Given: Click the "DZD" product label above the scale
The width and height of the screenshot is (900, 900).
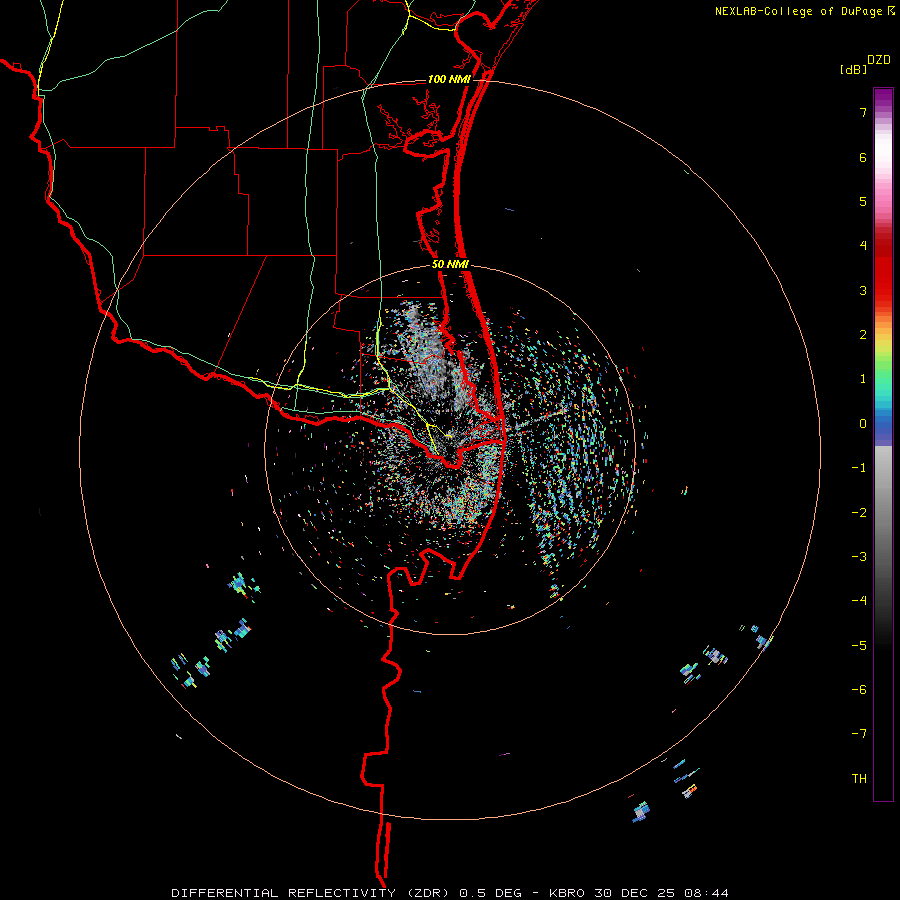Looking at the screenshot, I should 879,60.
